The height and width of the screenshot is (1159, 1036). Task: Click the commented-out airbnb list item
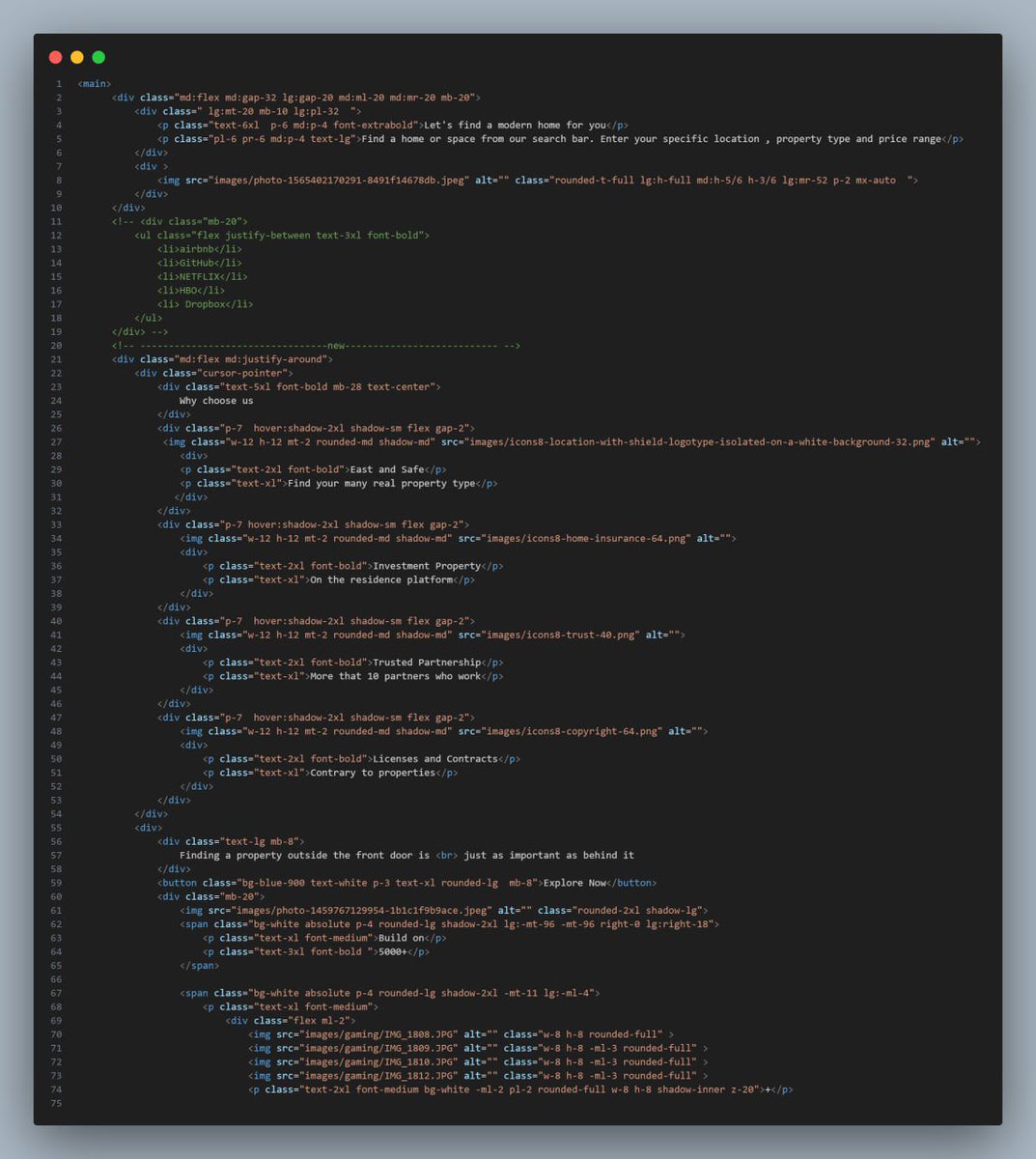(x=200, y=249)
